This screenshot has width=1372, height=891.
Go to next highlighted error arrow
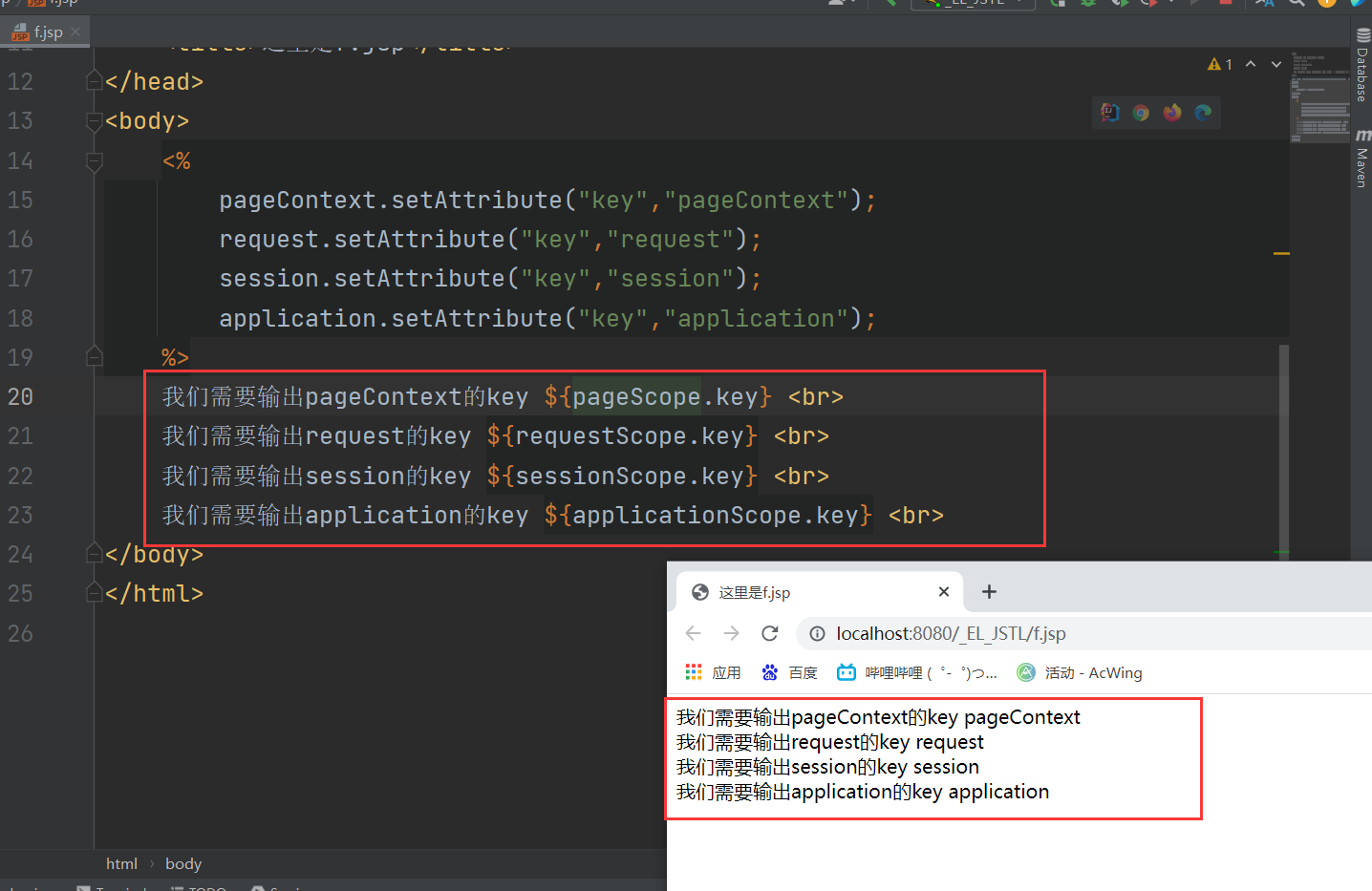click(1276, 64)
